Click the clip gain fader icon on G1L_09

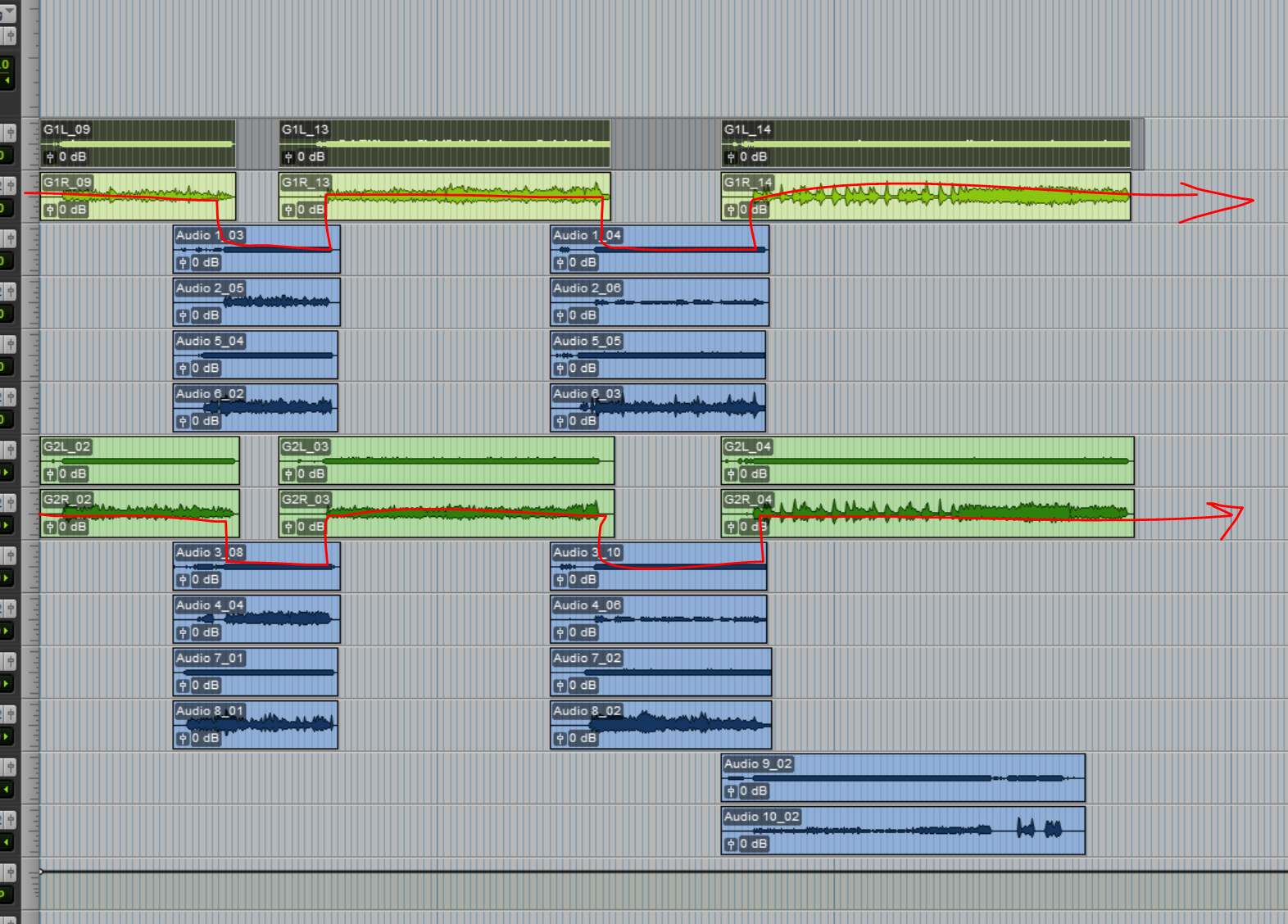click(50, 157)
